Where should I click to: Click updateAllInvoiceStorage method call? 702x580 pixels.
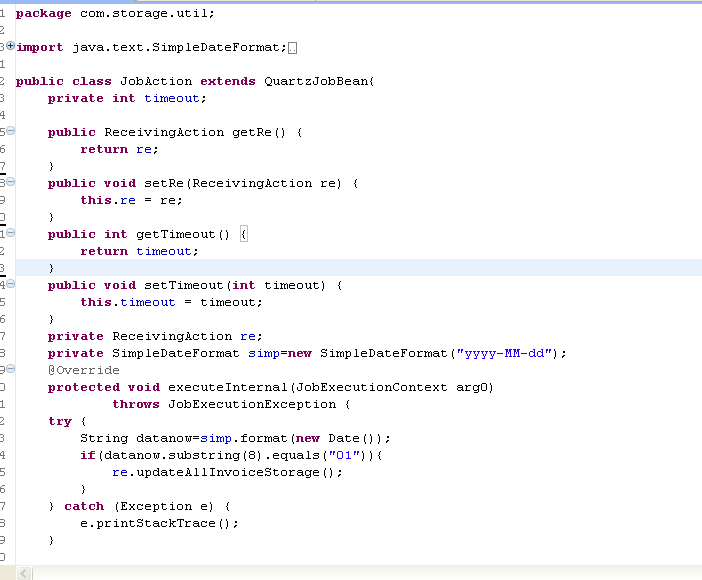tap(227, 473)
